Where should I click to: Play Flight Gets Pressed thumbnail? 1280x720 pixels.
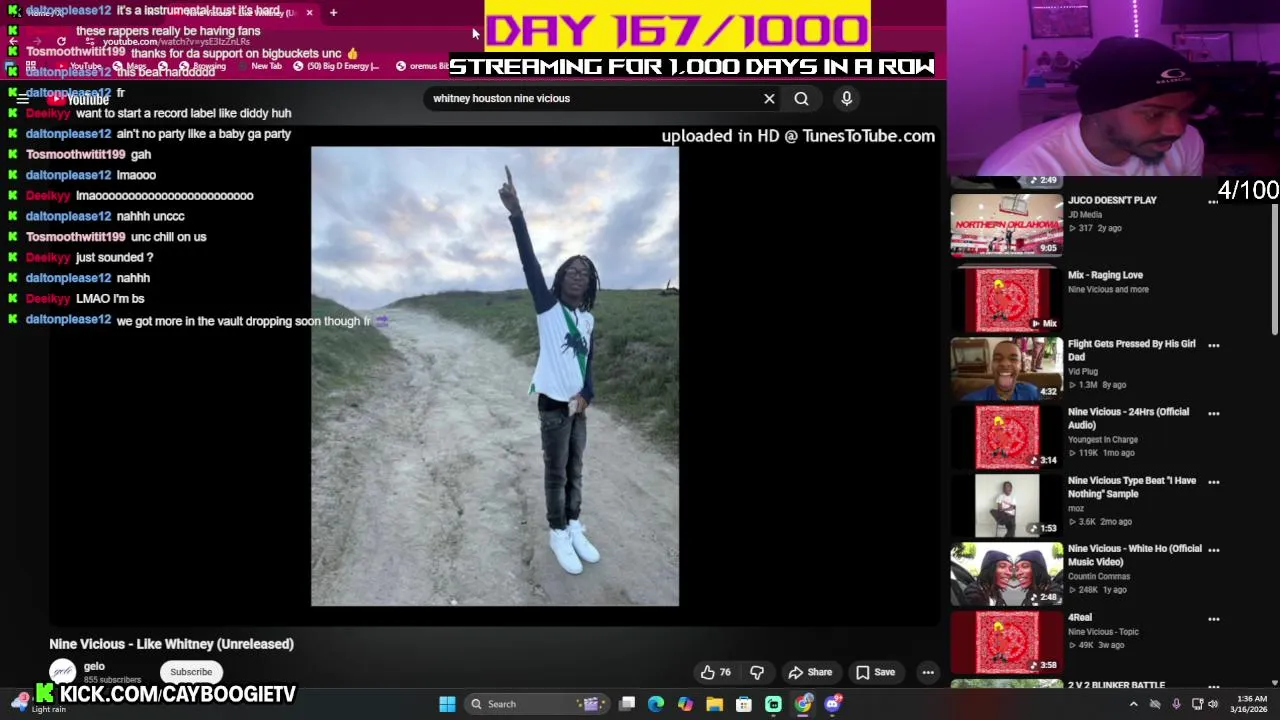(1006, 368)
